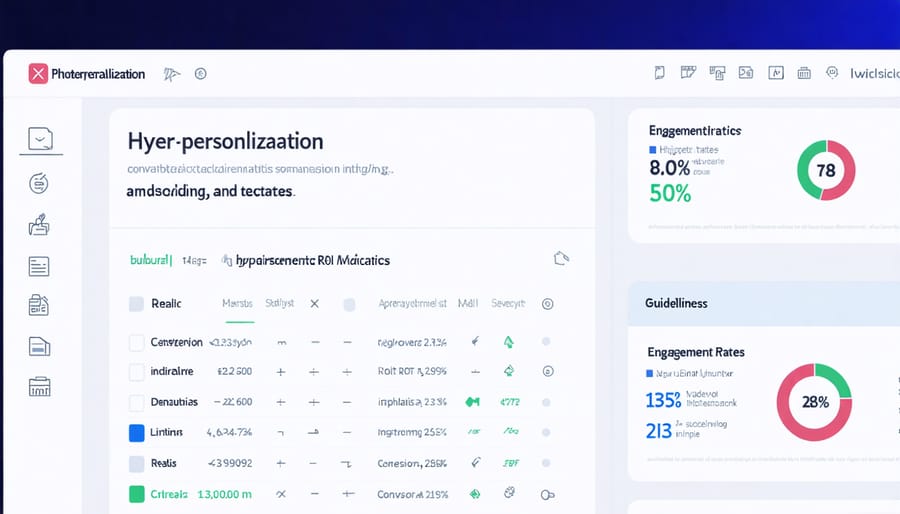This screenshot has height=514, width=900.
Task: Uncheck the blue Lintinıs row checkbox
Action: coord(137,433)
